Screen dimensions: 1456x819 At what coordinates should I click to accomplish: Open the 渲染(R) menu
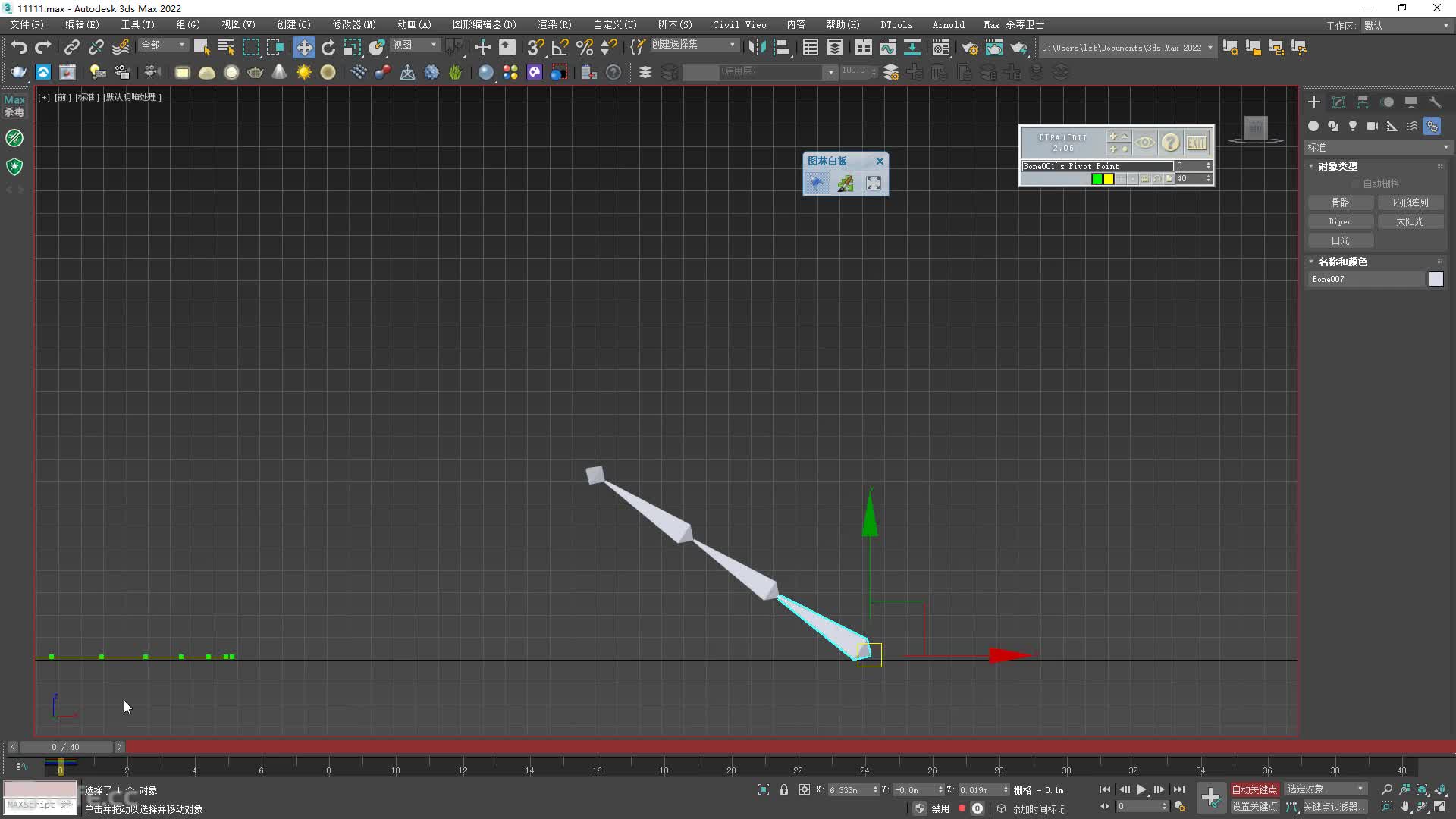(554, 25)
